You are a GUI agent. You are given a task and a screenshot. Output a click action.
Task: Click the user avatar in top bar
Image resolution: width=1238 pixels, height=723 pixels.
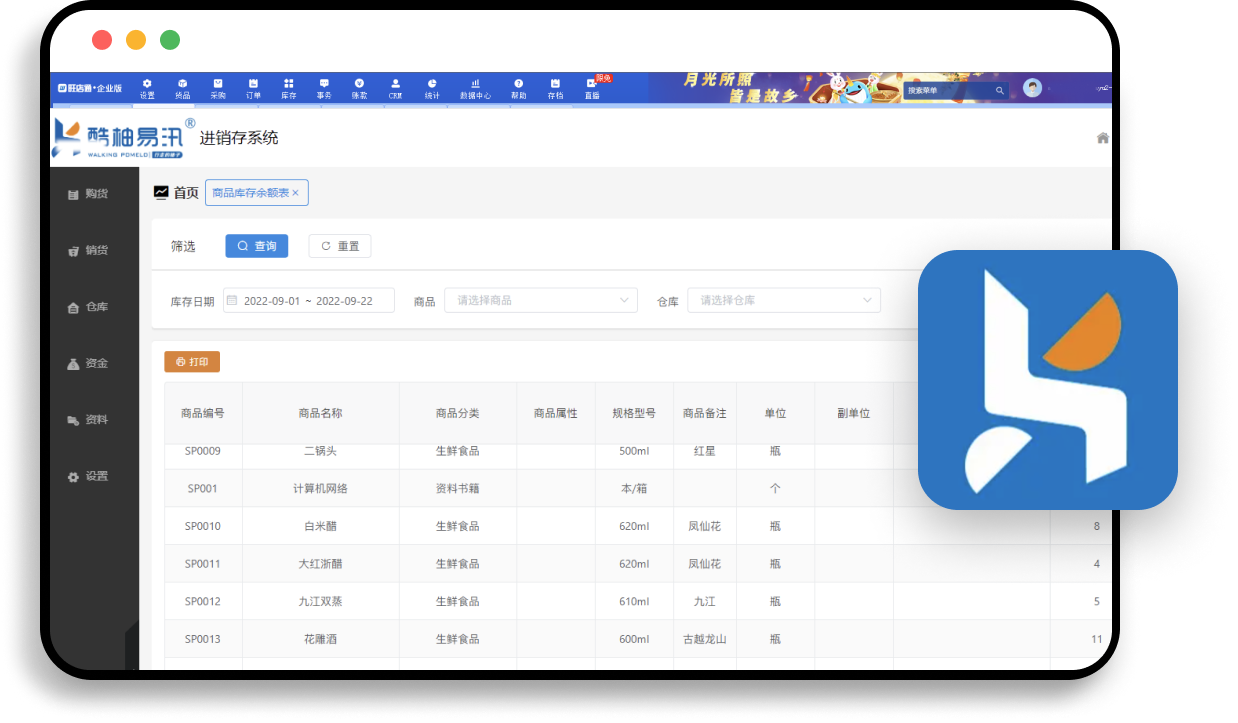pyautogui.click(x=1032, y=88)
